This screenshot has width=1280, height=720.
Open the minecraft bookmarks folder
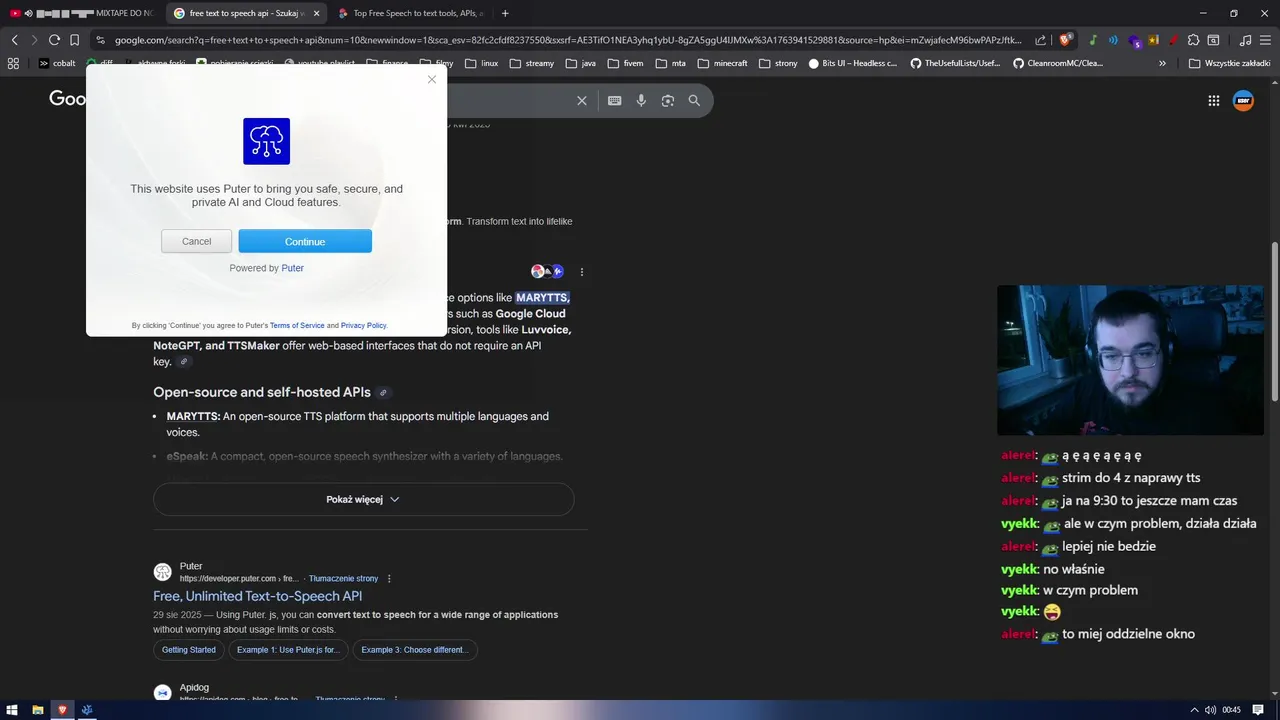[722, 63]
